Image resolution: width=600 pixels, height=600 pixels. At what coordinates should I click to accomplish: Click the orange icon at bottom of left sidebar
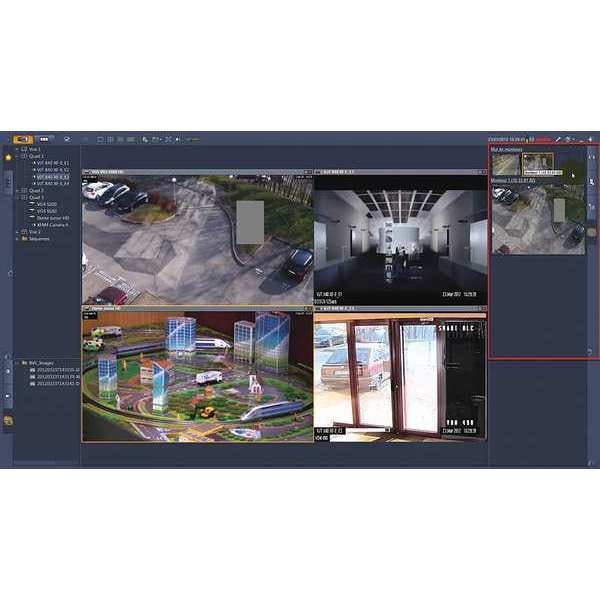click(8, 421)
